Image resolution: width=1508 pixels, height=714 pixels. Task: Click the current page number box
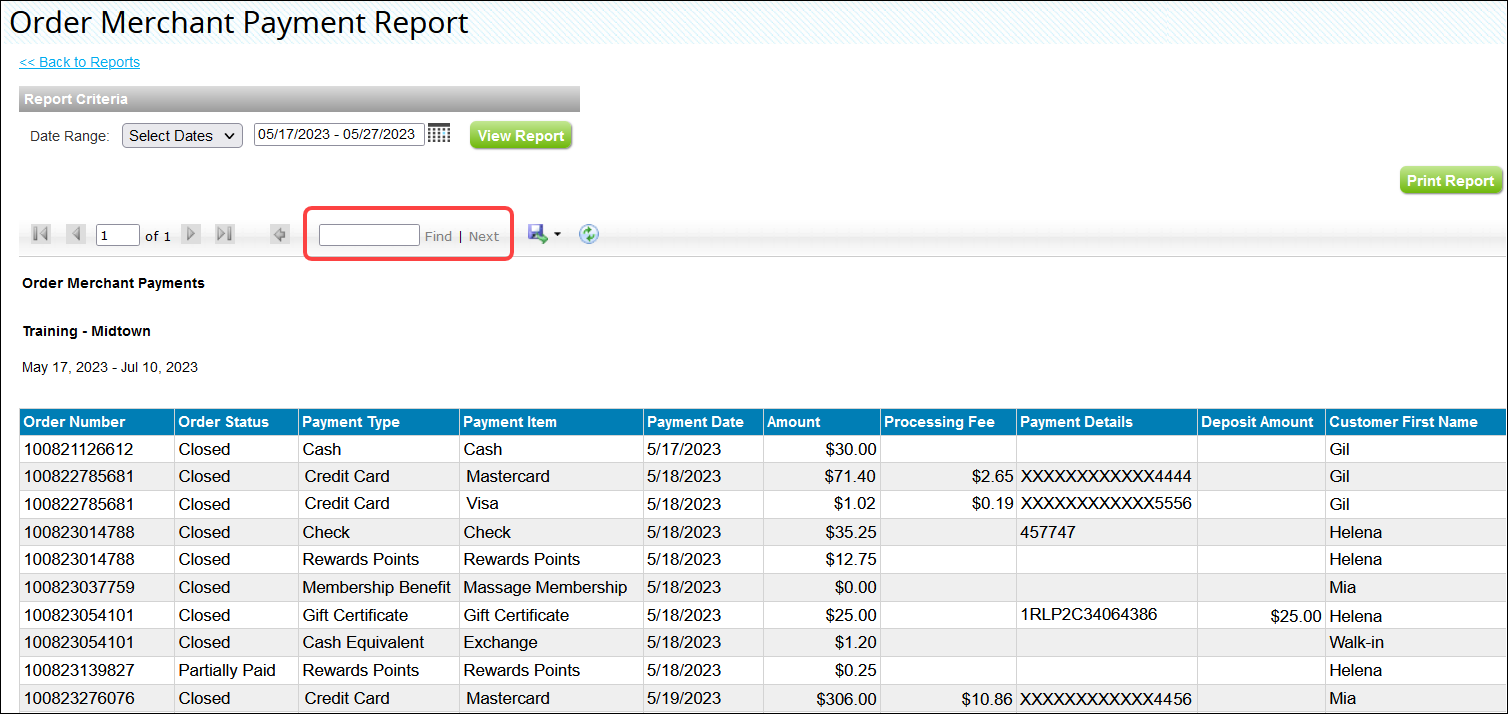tap(118, 235)
